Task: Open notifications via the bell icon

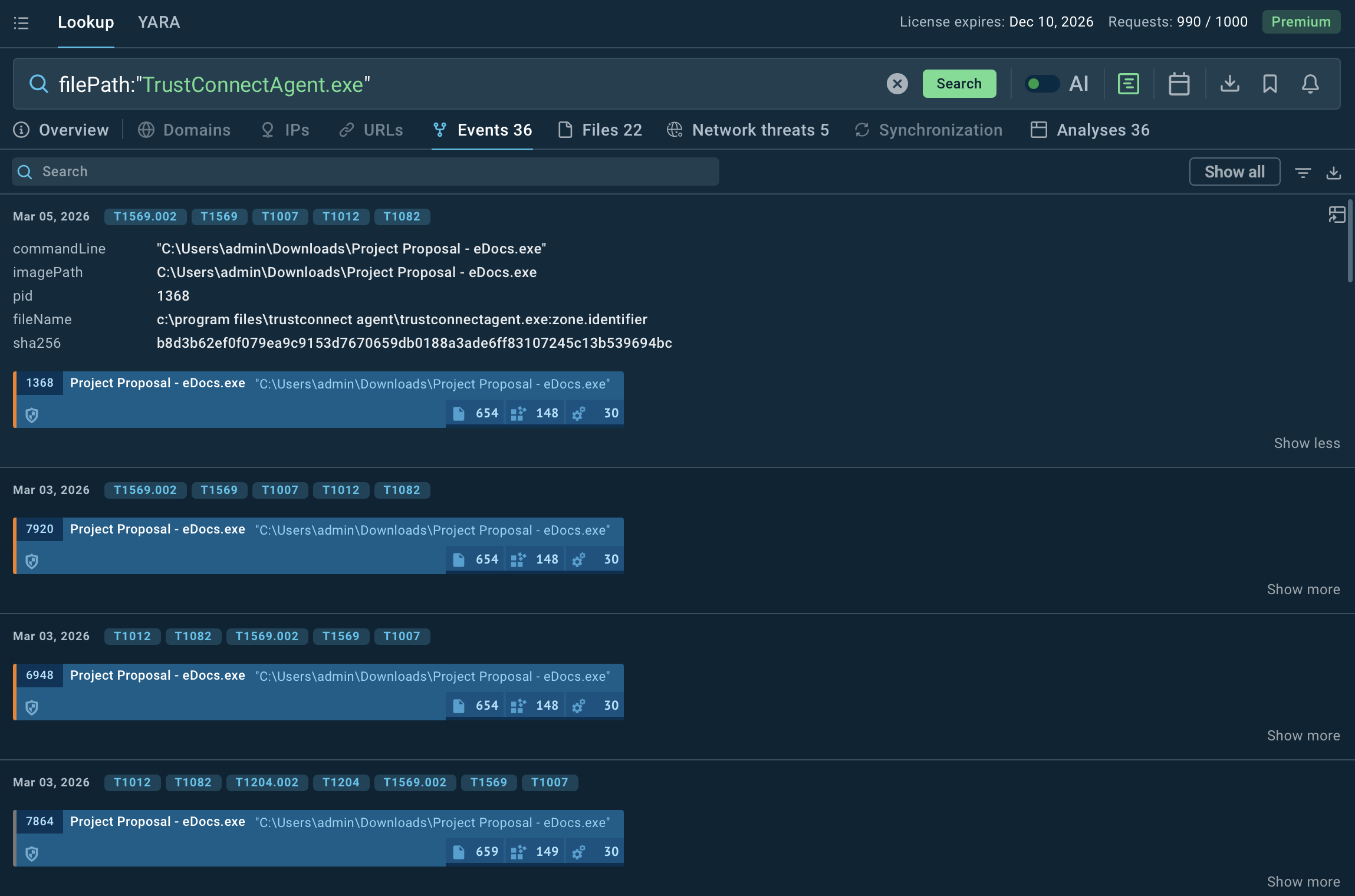Action: click(x=1310, y=84)
